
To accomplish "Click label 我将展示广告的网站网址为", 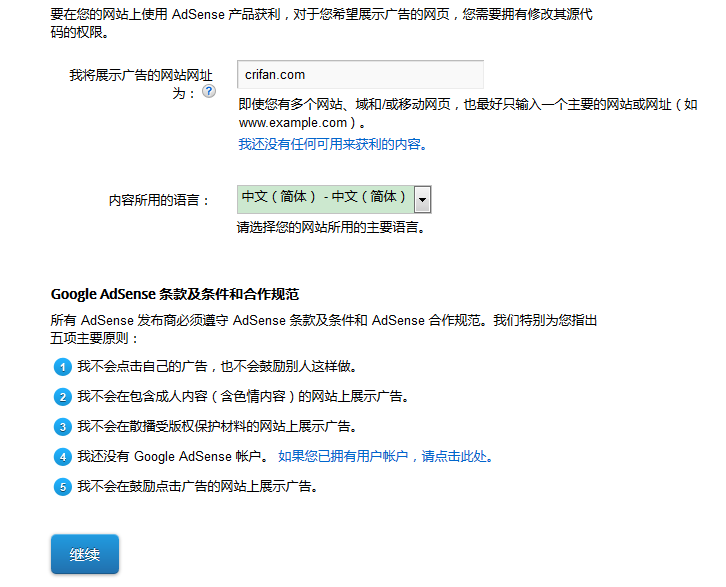I will (x=141, y=84).
